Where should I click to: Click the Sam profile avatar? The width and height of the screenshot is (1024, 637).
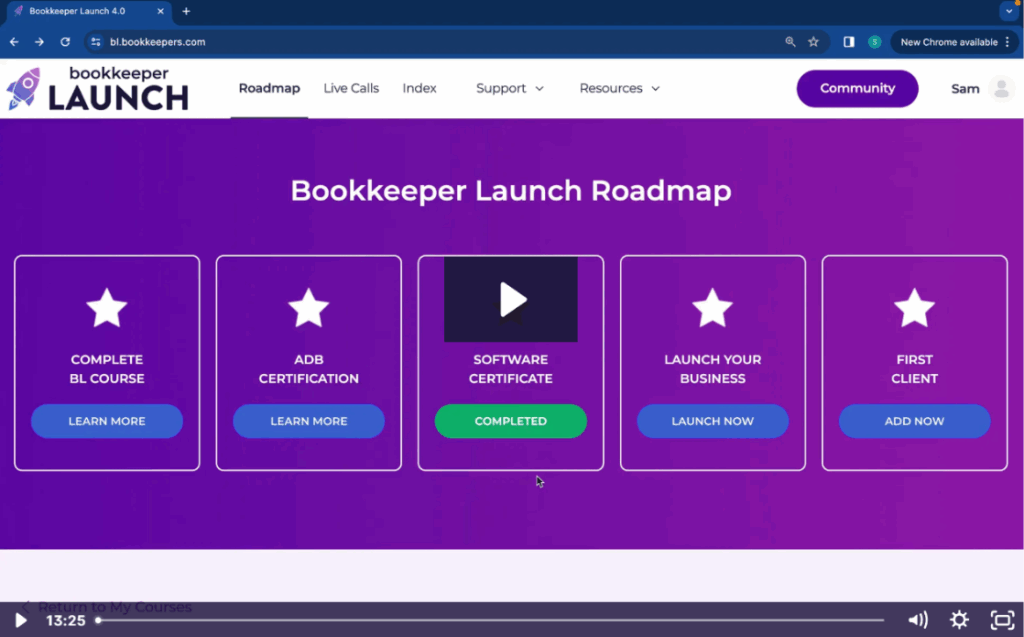click(1004, 88)
